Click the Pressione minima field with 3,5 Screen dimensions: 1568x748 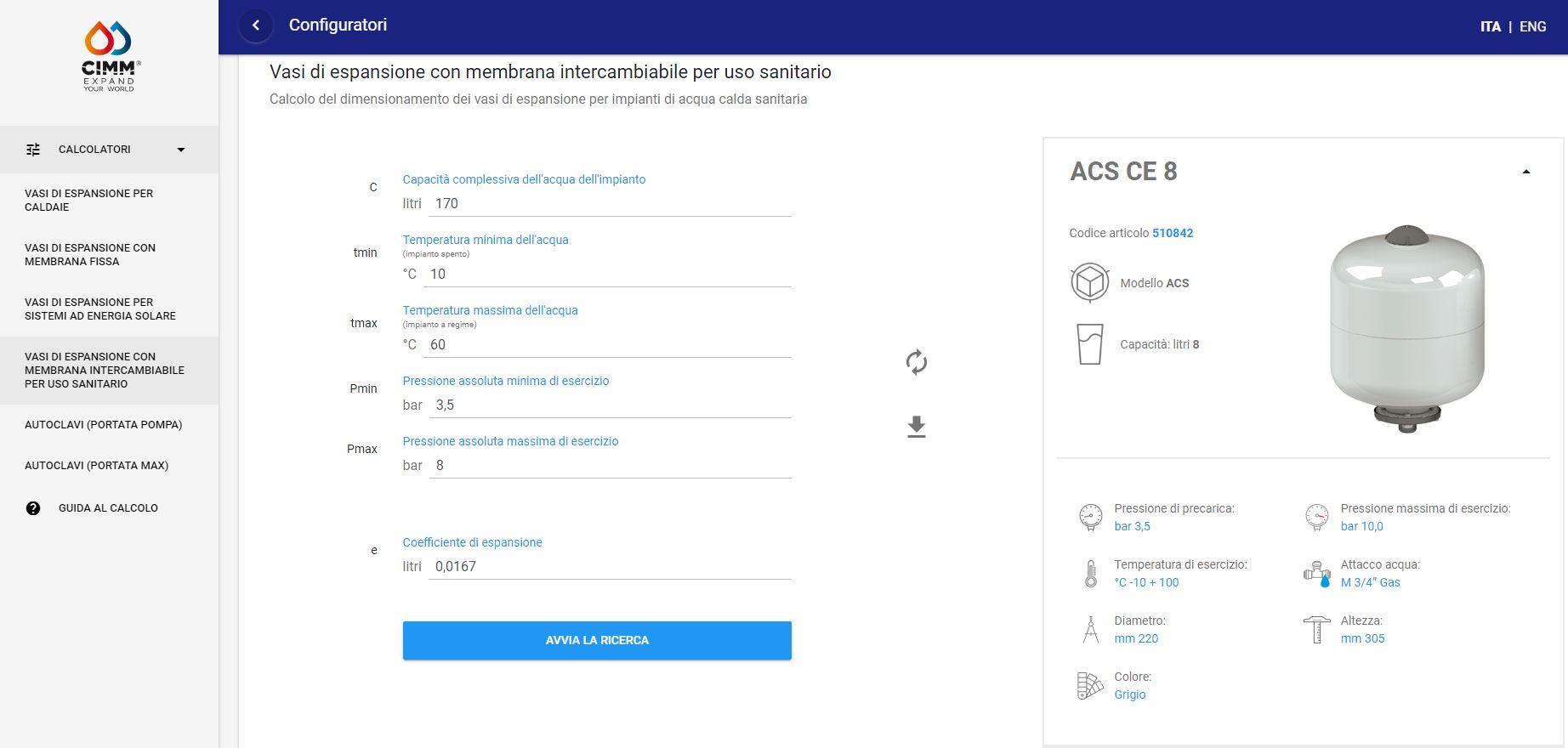pos(610,405)
